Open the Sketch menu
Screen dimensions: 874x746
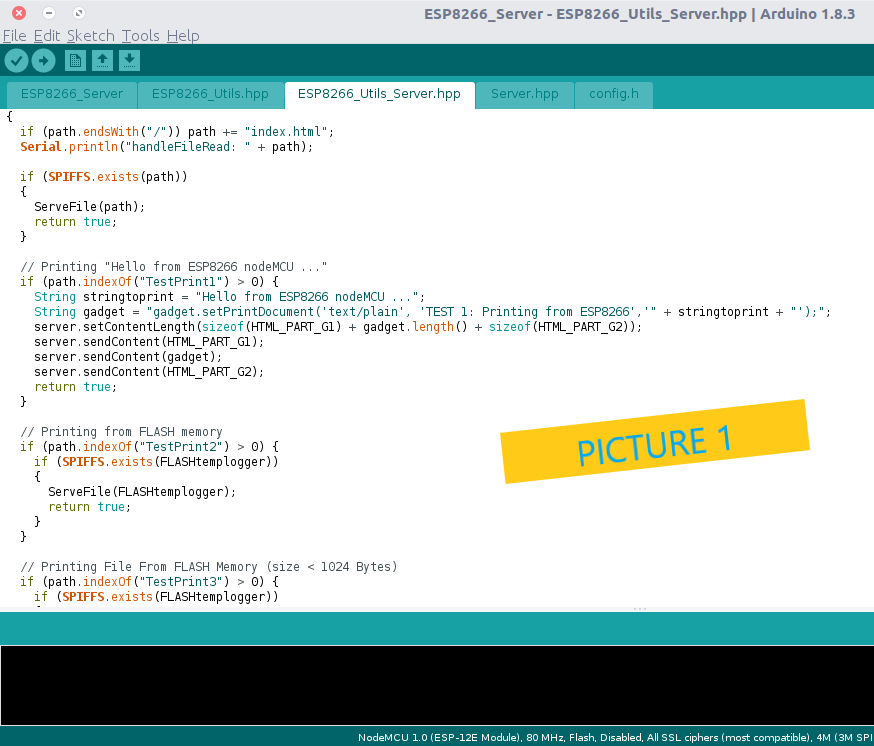point(91,36)
